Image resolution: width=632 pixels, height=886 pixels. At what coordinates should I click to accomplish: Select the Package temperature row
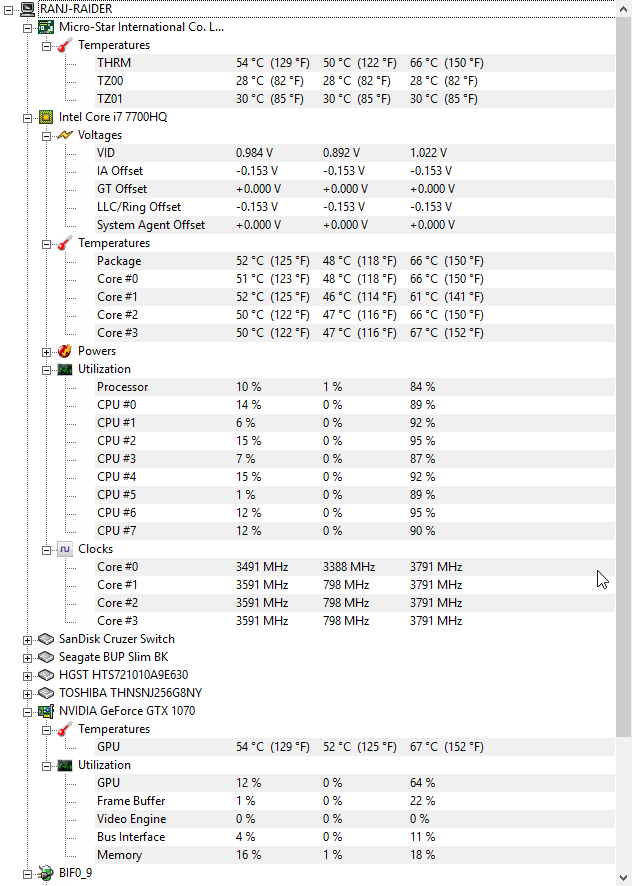point(119,261)
